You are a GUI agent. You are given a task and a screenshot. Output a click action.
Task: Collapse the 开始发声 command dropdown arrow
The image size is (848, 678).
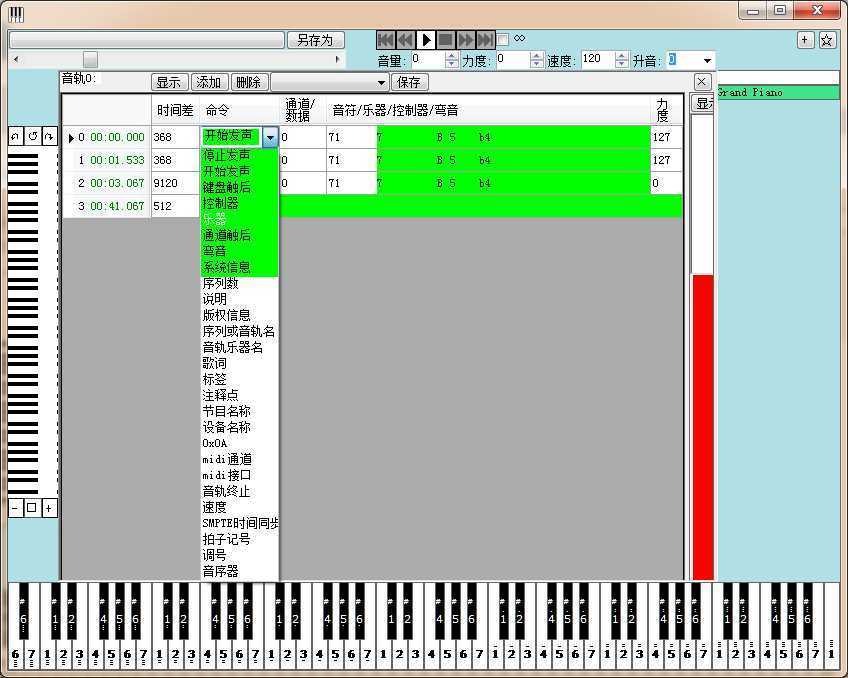coord(270,137)
